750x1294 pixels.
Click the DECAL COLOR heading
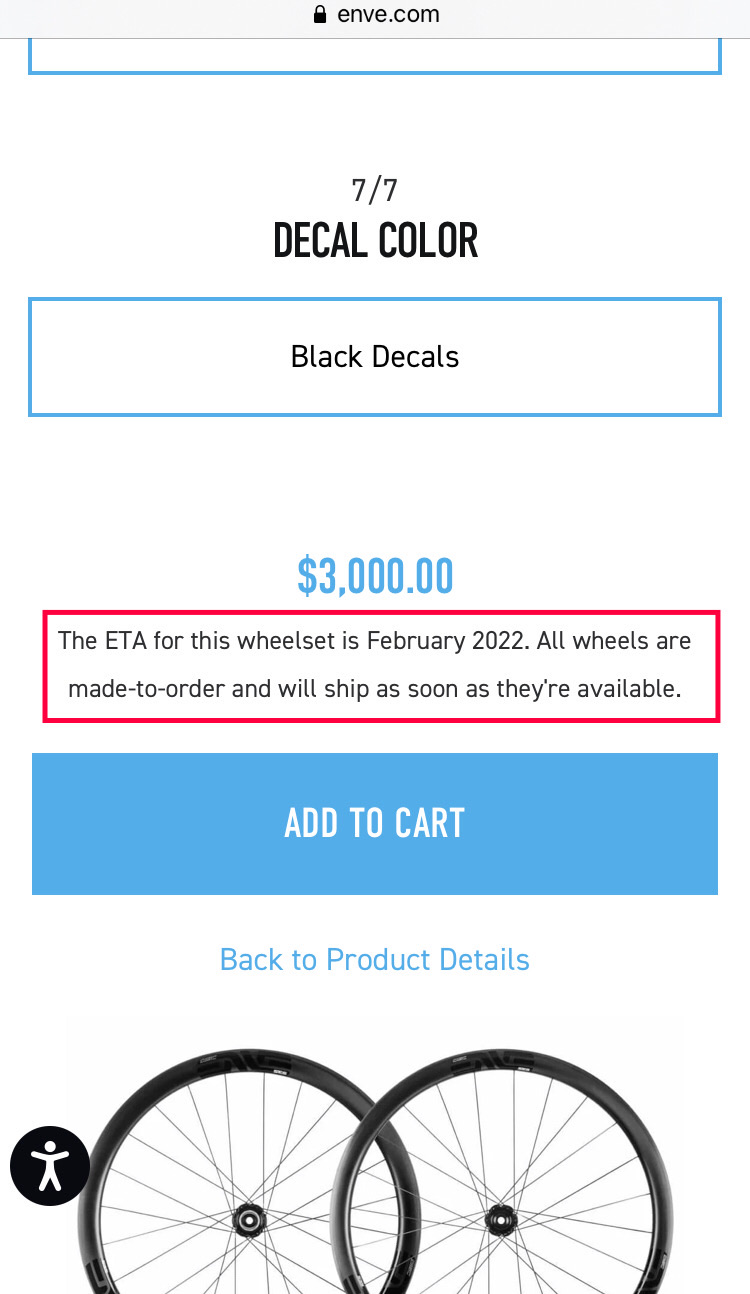[x=375, y=242]
